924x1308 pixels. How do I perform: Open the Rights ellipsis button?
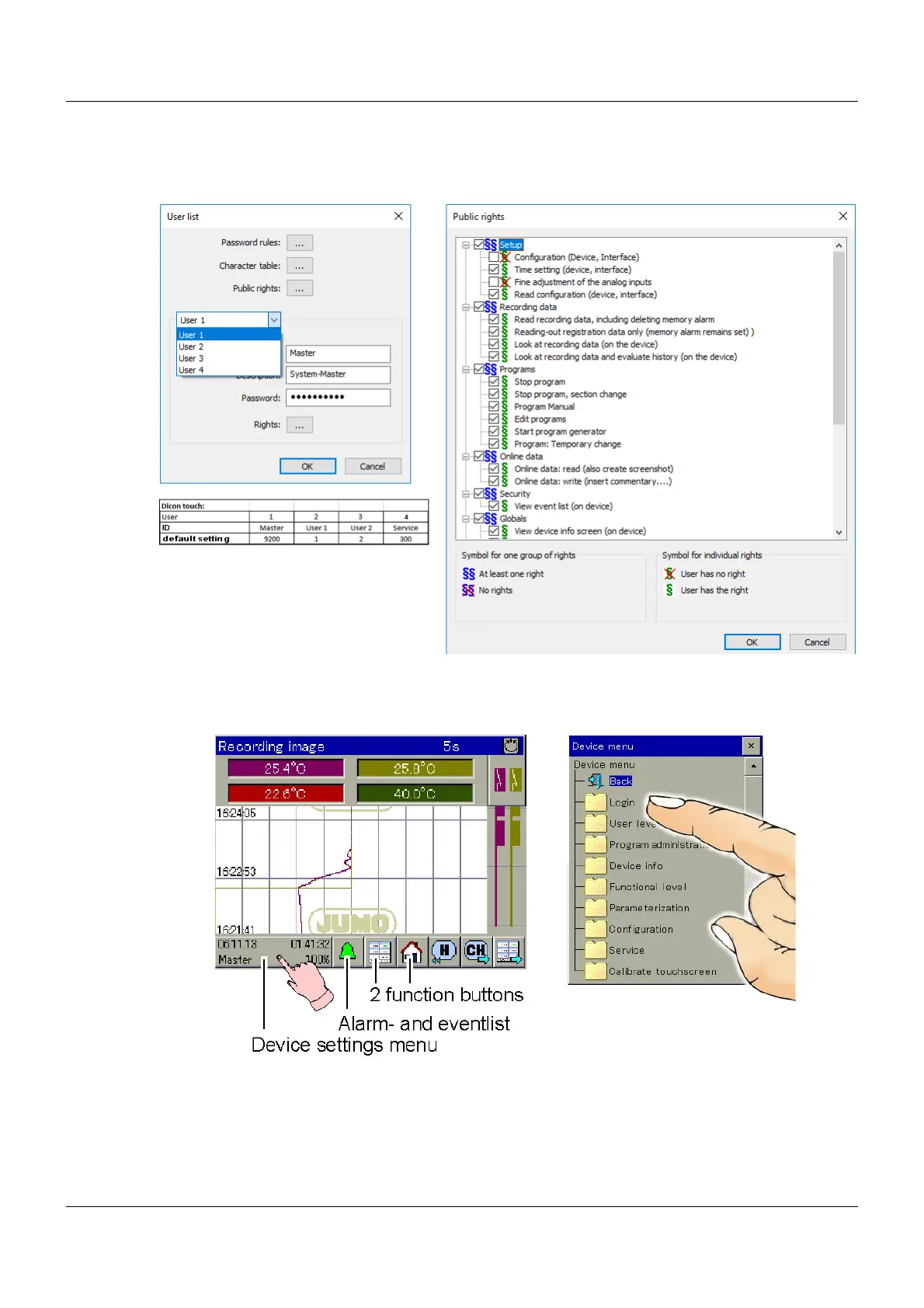(299, 425)
